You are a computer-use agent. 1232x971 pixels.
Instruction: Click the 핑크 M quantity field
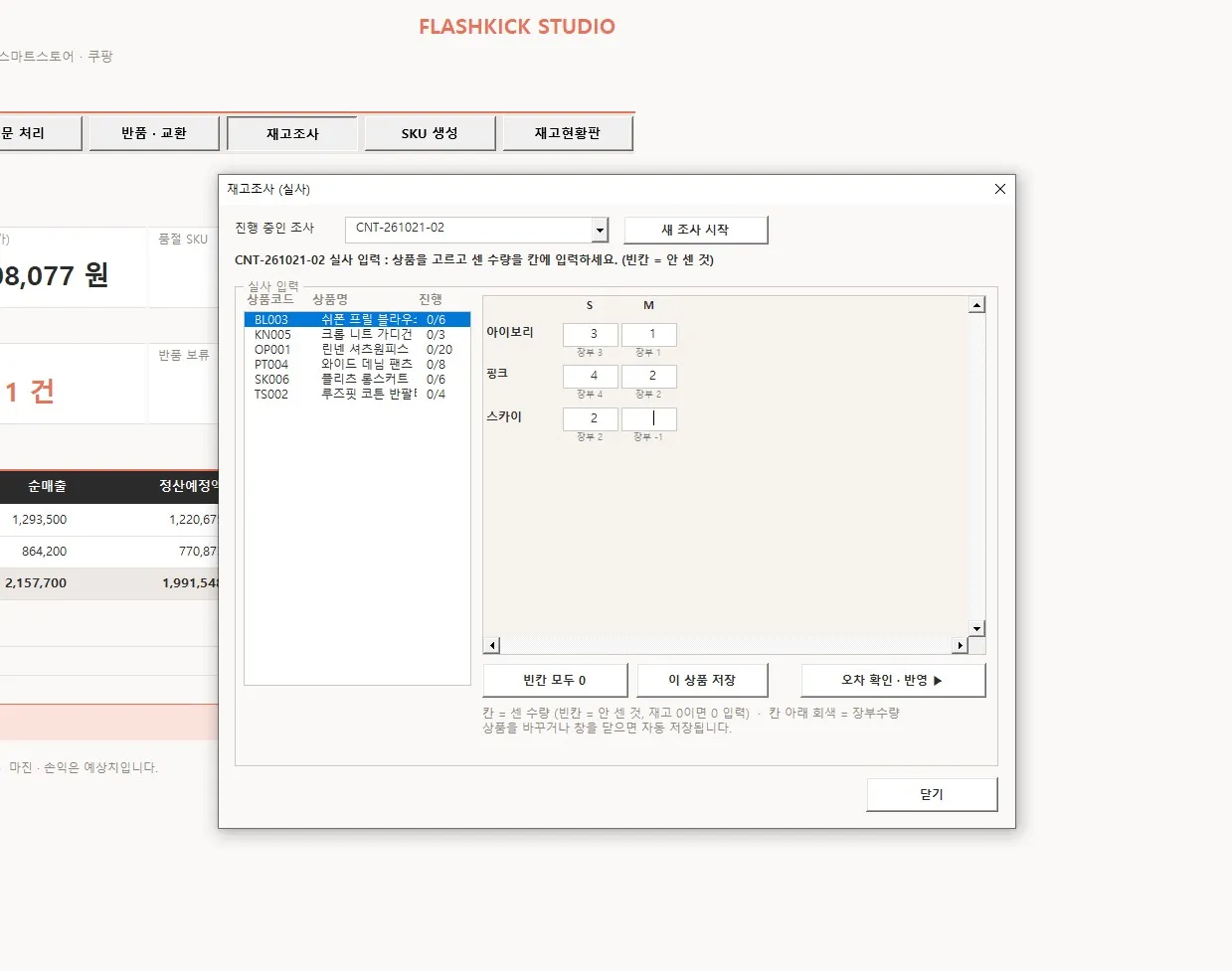click(x=649, y=376)
